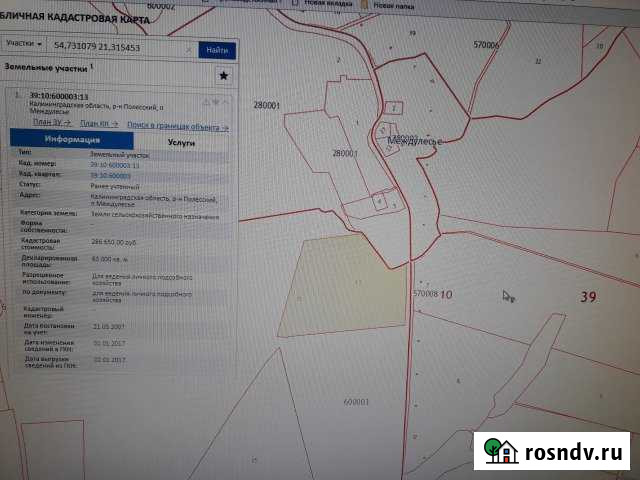
Task: Click quarter label 570006 on the map
Action: (486, 44)
